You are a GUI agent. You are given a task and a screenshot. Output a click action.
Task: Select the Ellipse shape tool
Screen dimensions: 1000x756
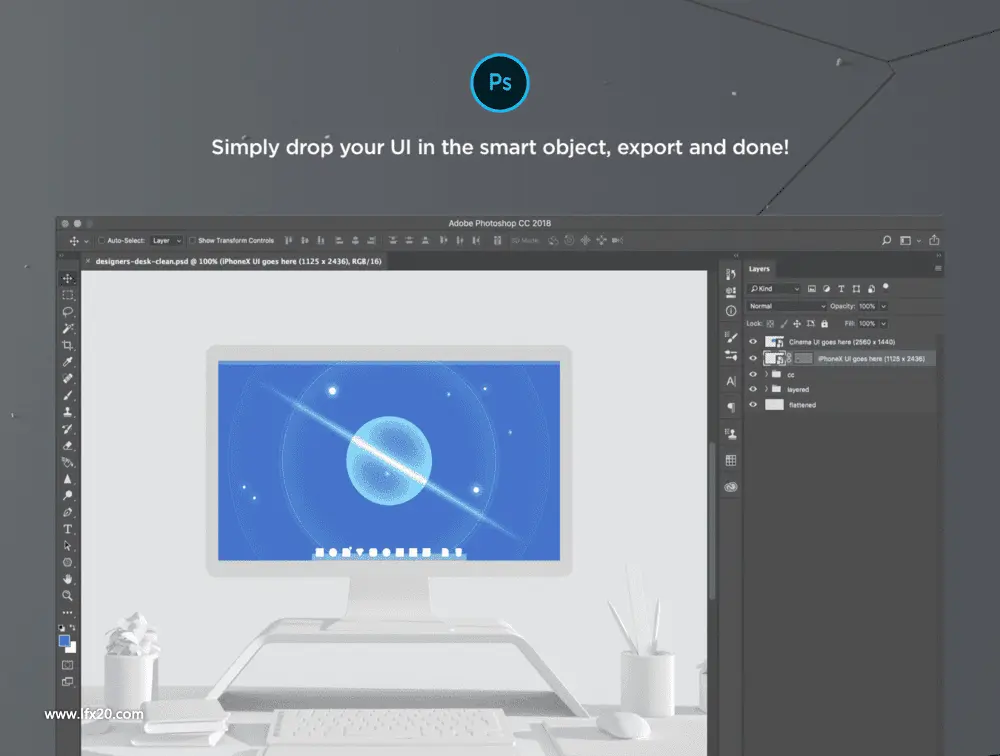point(67,562)
